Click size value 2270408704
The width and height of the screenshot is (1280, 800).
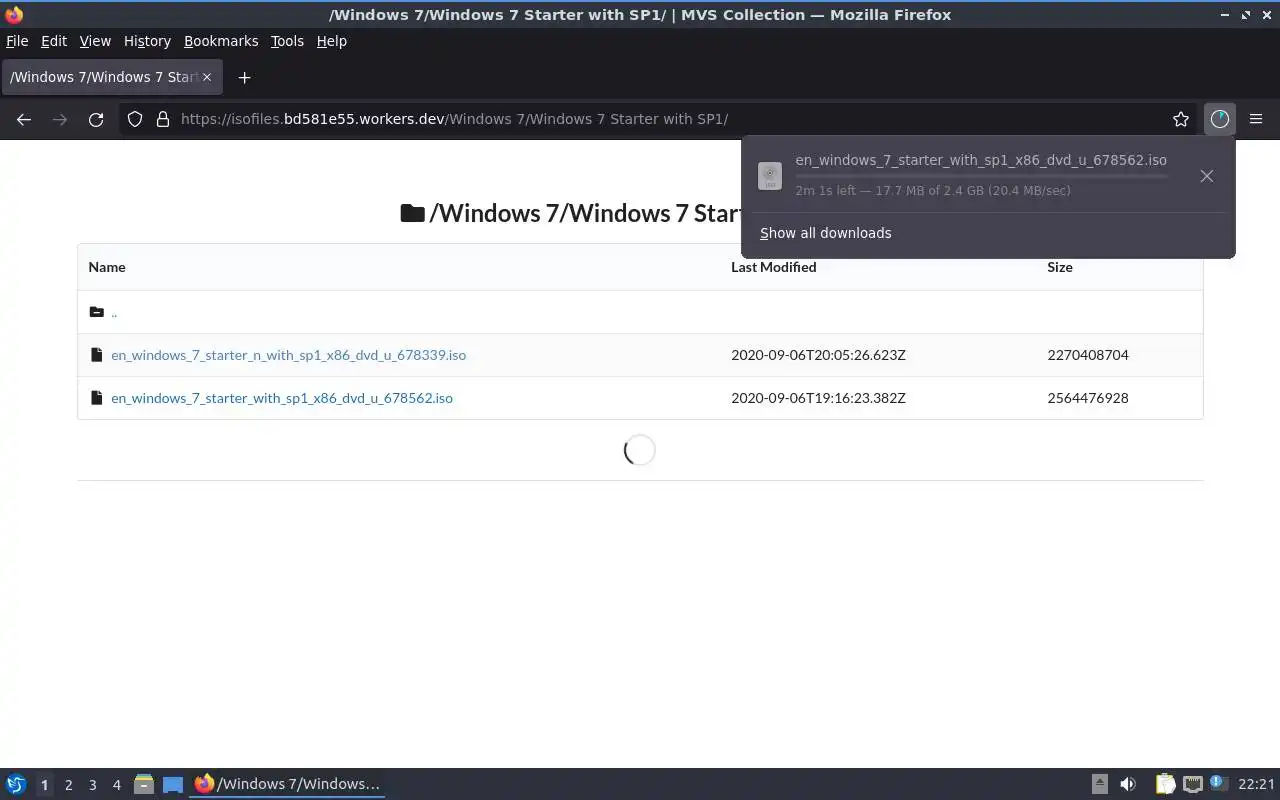click(1088, 355)
